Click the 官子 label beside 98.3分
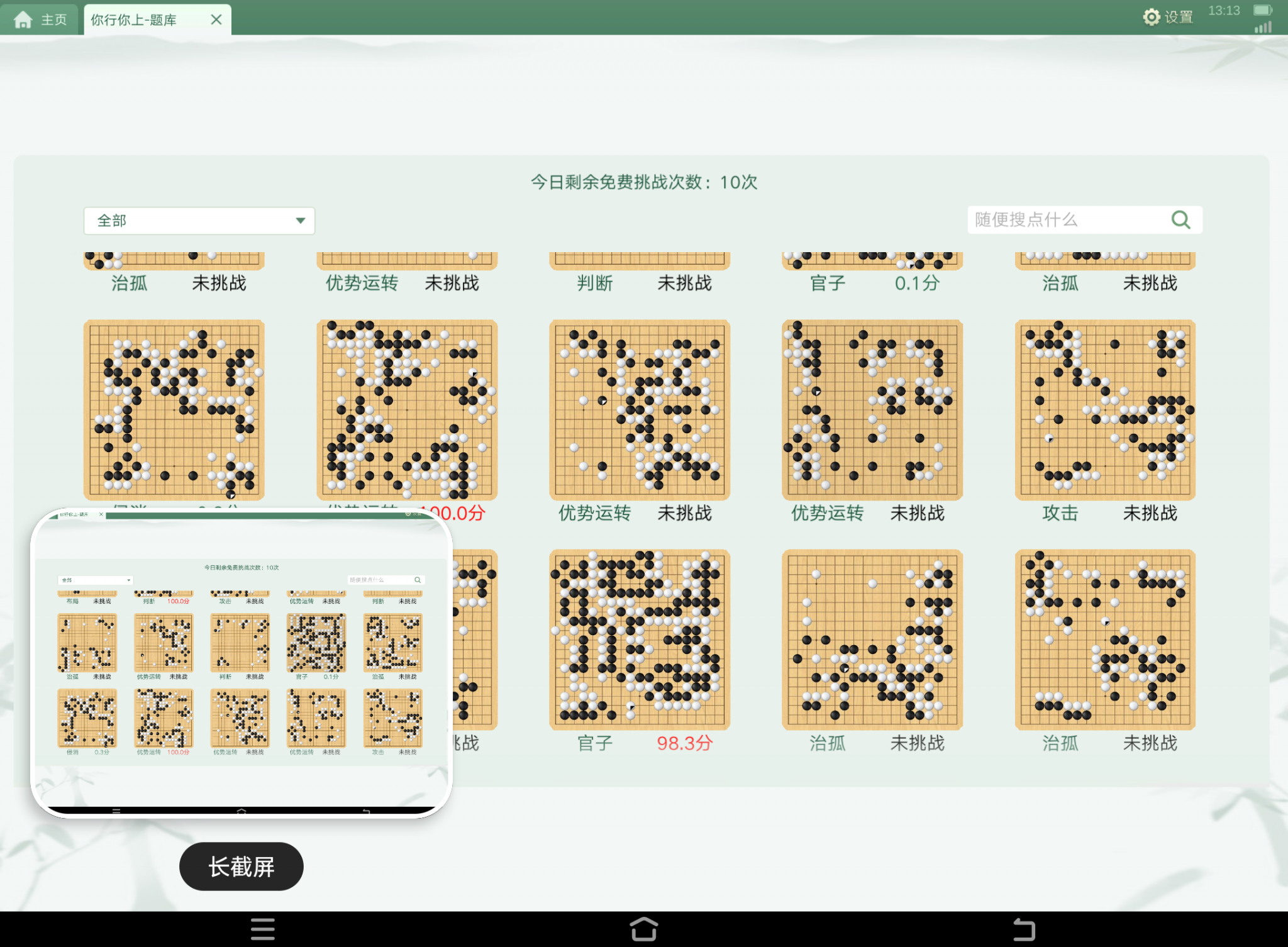1288x947 pixels. [595, 743]
